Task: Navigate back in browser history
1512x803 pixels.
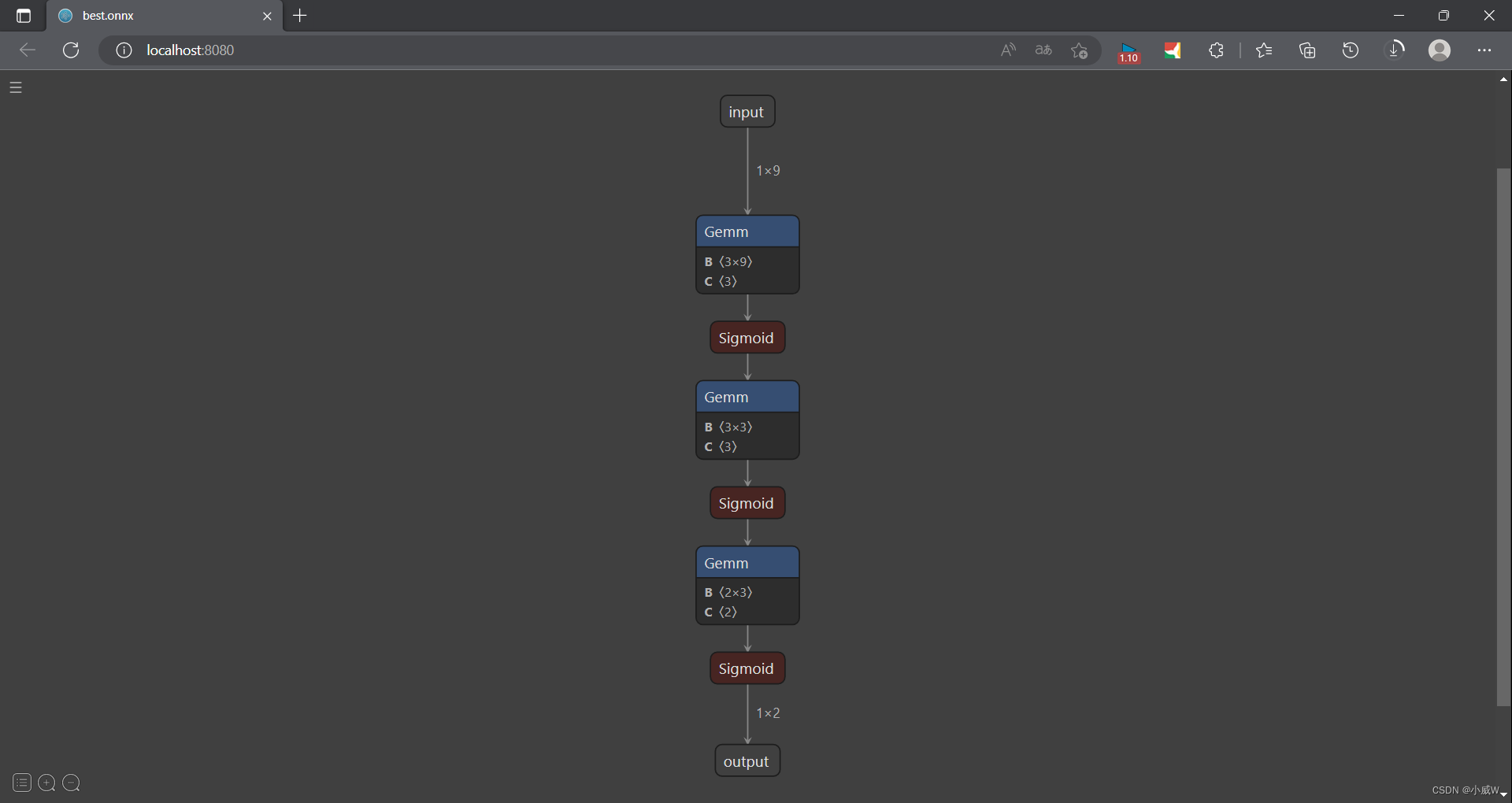Action: coord(26,50)
